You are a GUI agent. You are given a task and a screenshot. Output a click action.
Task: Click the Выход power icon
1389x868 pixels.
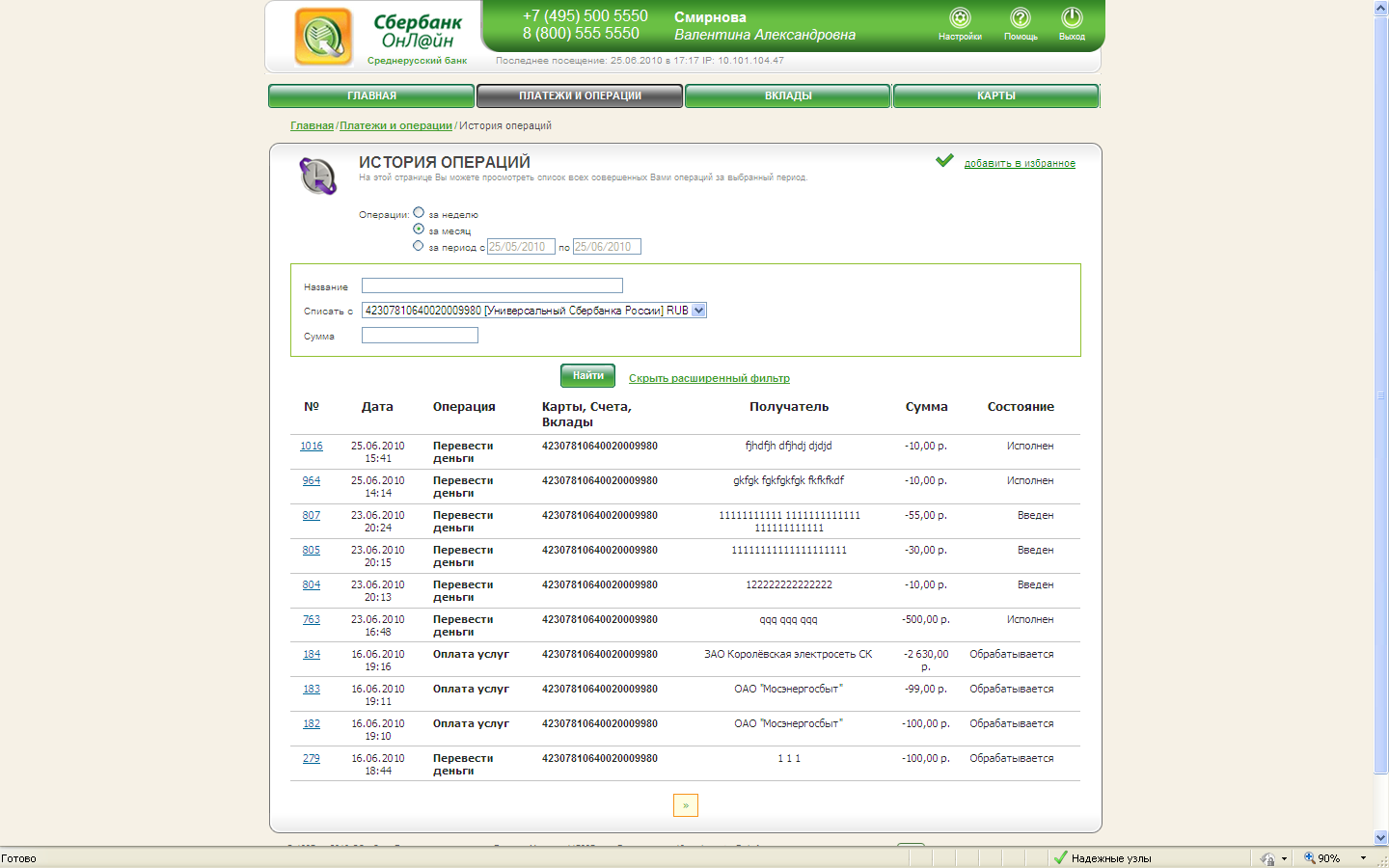[x=1072, y=18]
